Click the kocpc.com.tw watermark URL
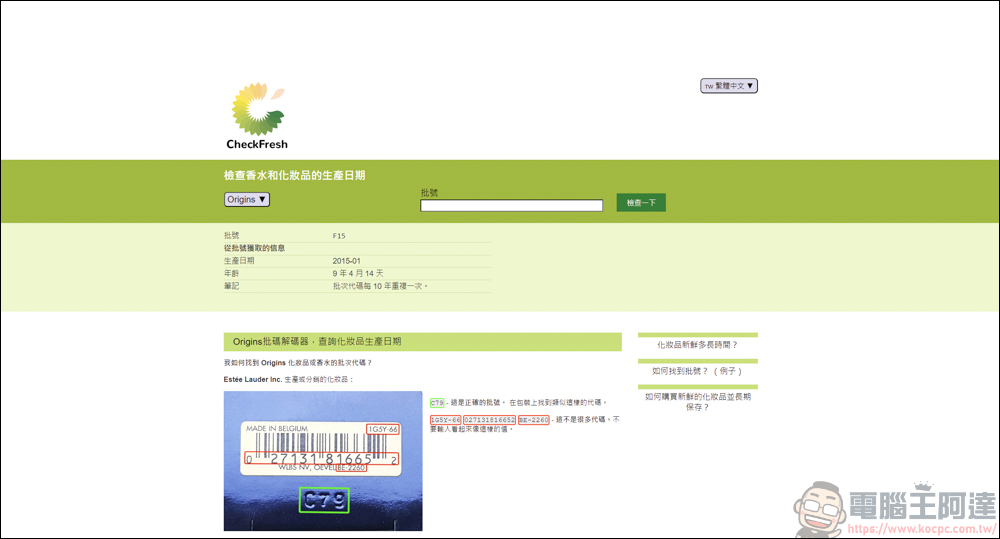 click(x=922, y=529)
